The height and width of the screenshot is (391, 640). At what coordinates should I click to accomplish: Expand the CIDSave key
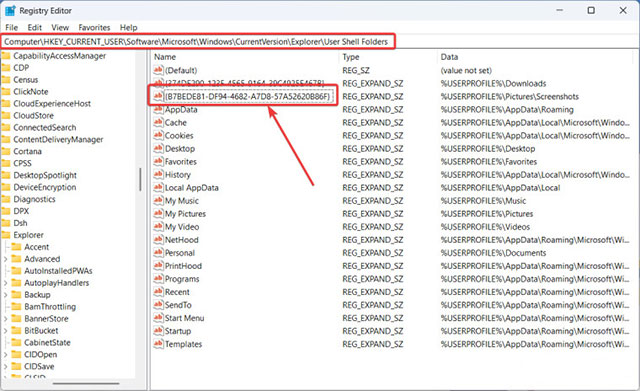[5, 367]
